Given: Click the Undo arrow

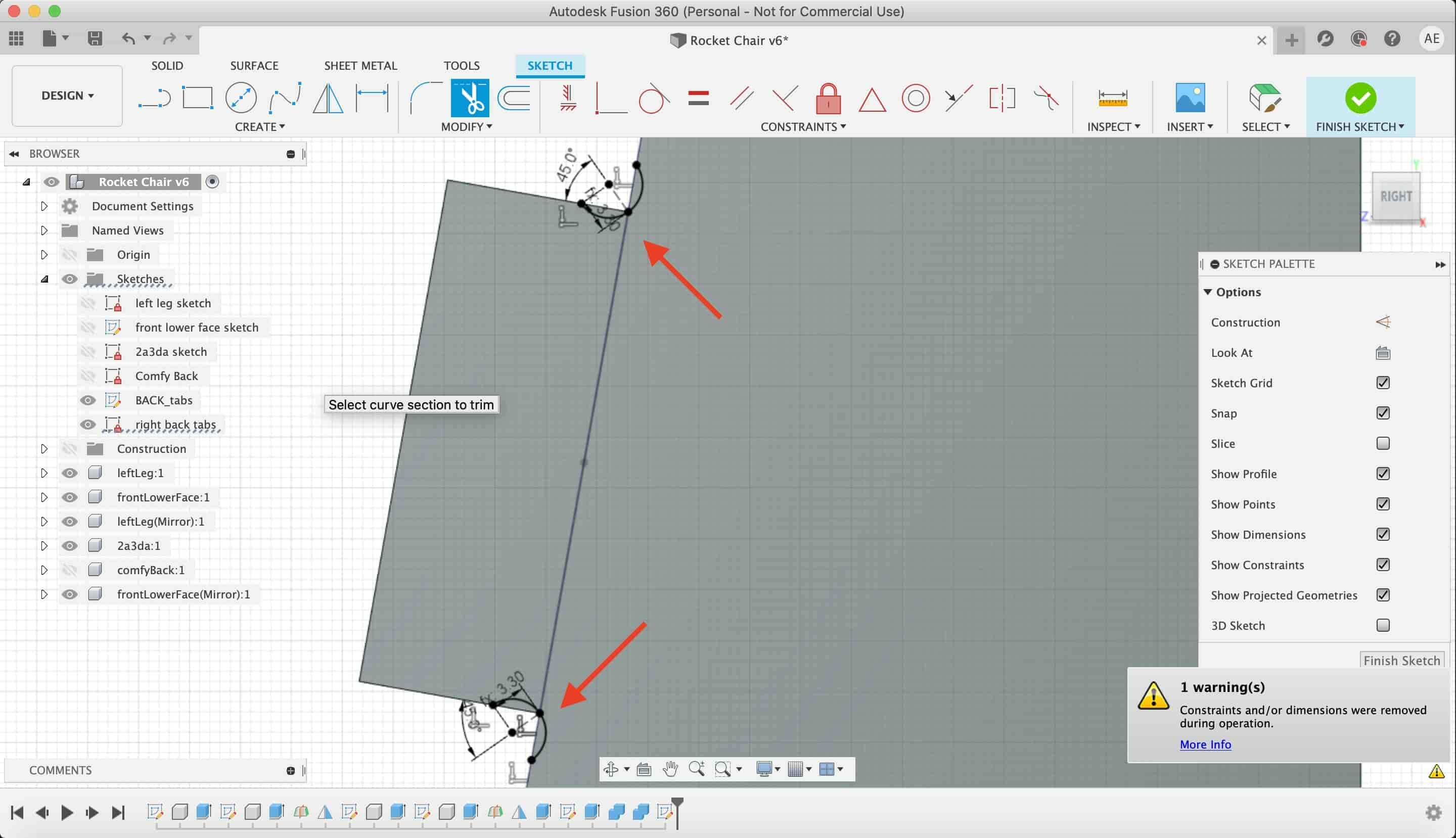Looking at the screenshot, I should (x=128, y=38).
